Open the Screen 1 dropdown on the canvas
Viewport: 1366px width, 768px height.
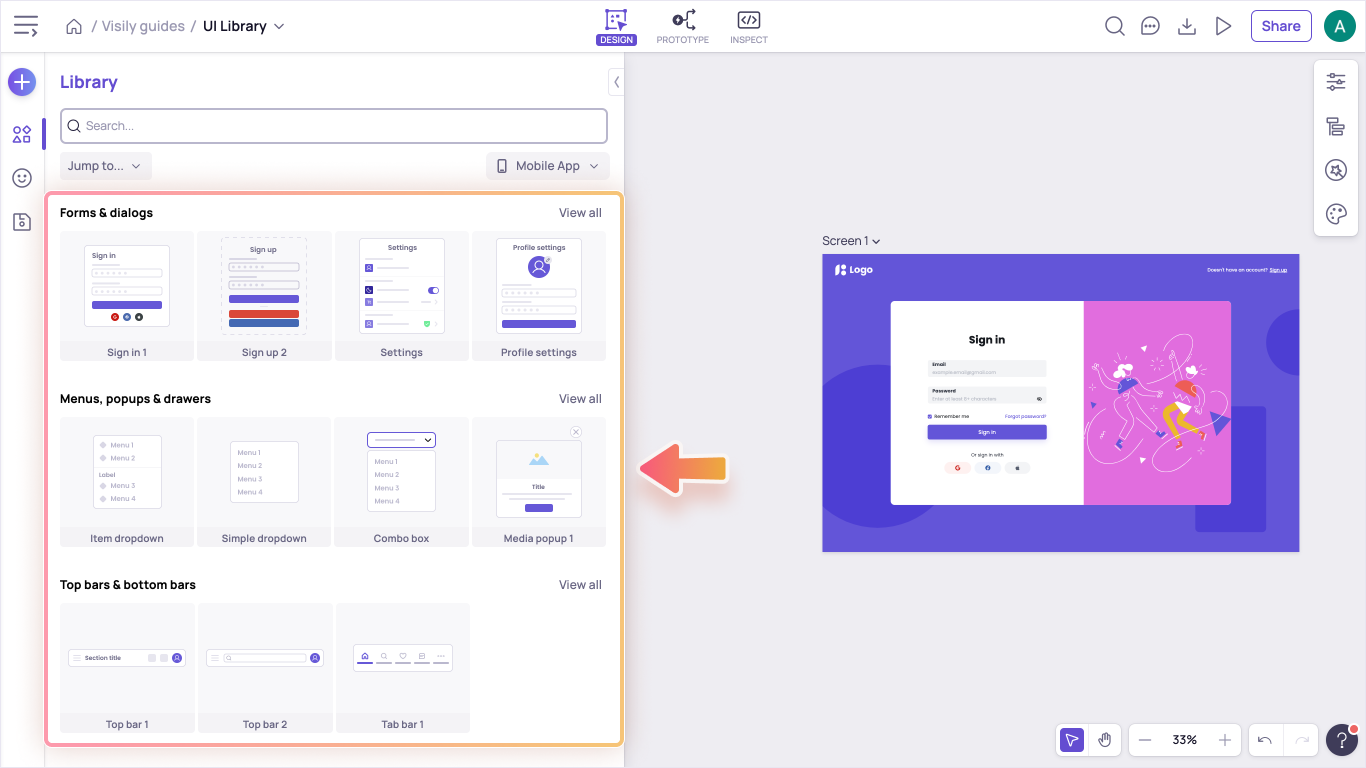[x=851, y=240]
